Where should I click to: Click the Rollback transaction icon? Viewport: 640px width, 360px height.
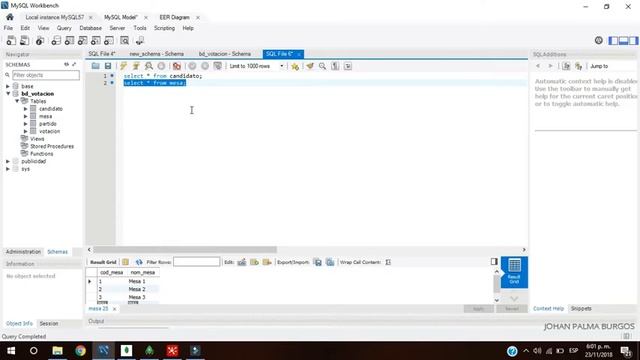click(x=205, y=66)
